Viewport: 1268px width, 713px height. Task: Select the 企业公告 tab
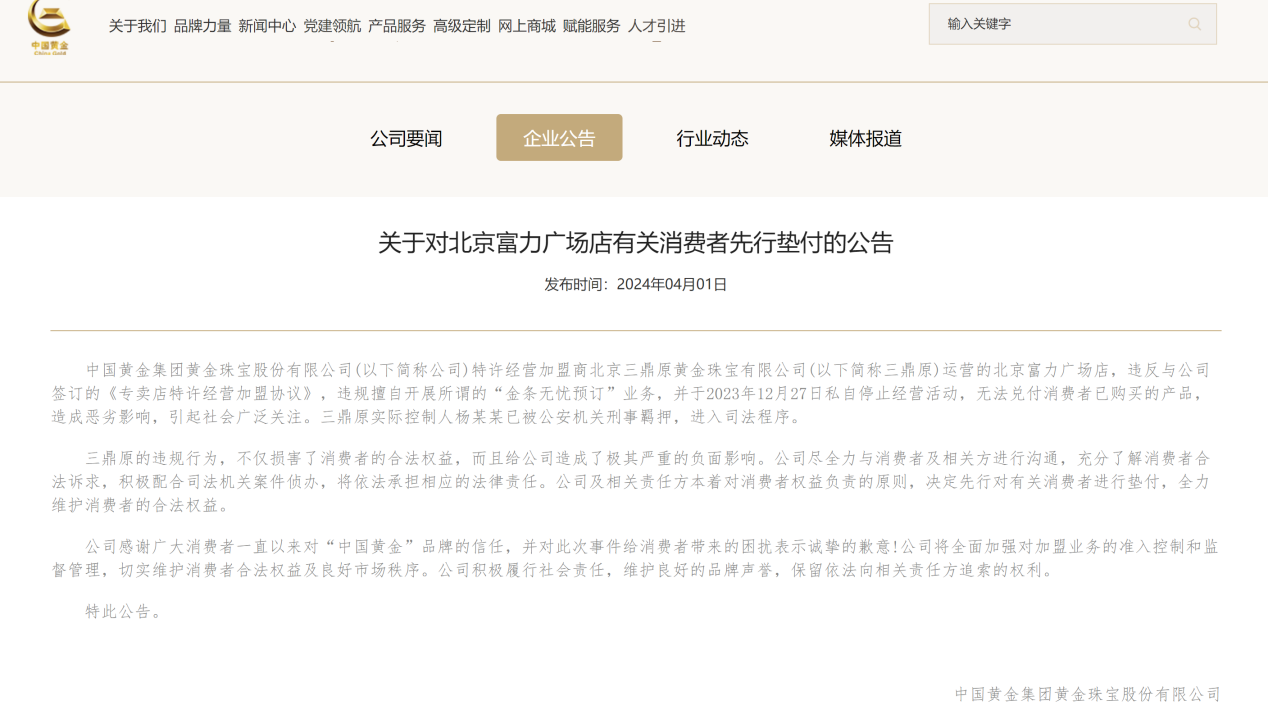(x=559, y=138)
